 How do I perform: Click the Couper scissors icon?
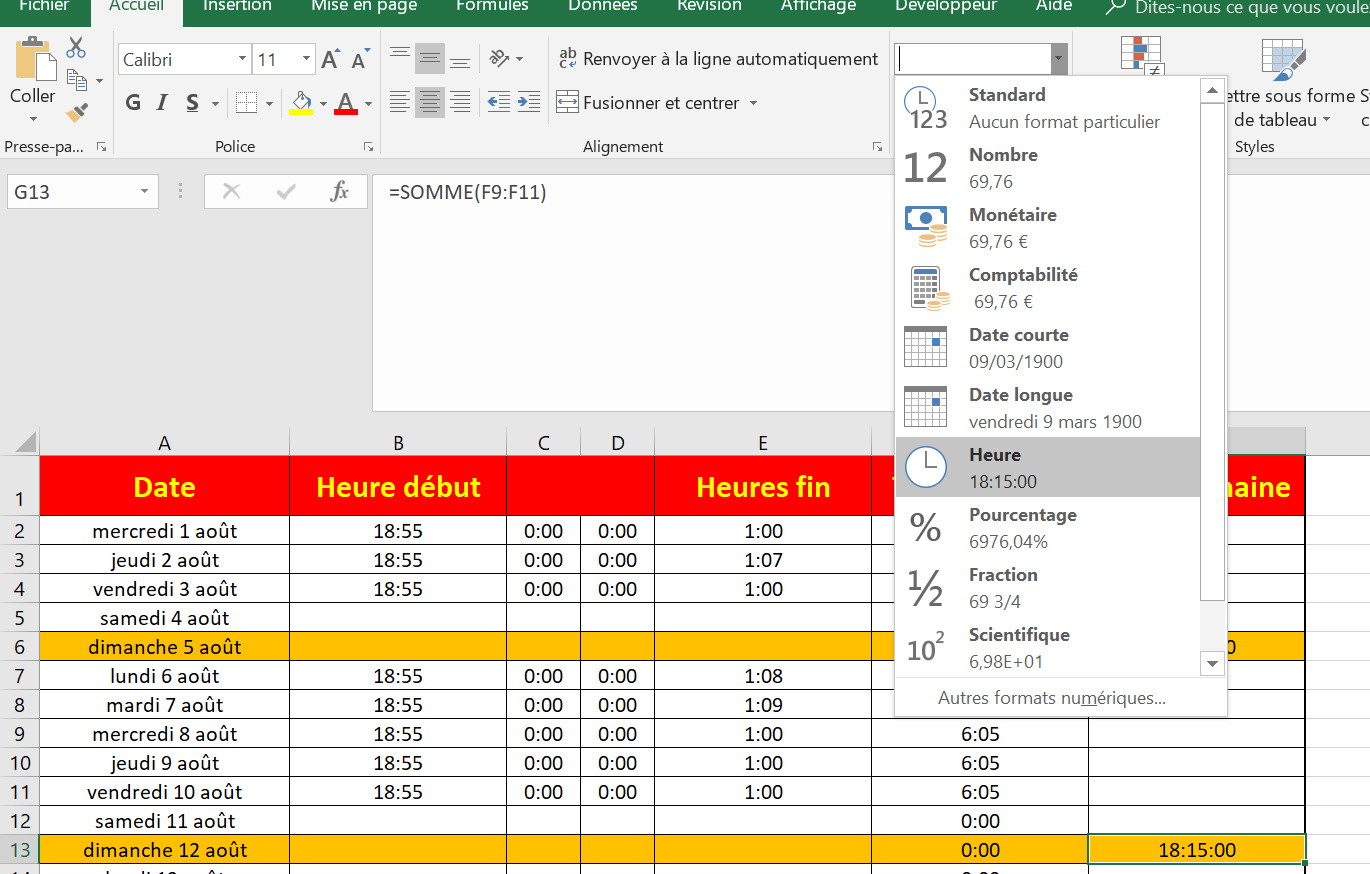(x=75, y=47)
